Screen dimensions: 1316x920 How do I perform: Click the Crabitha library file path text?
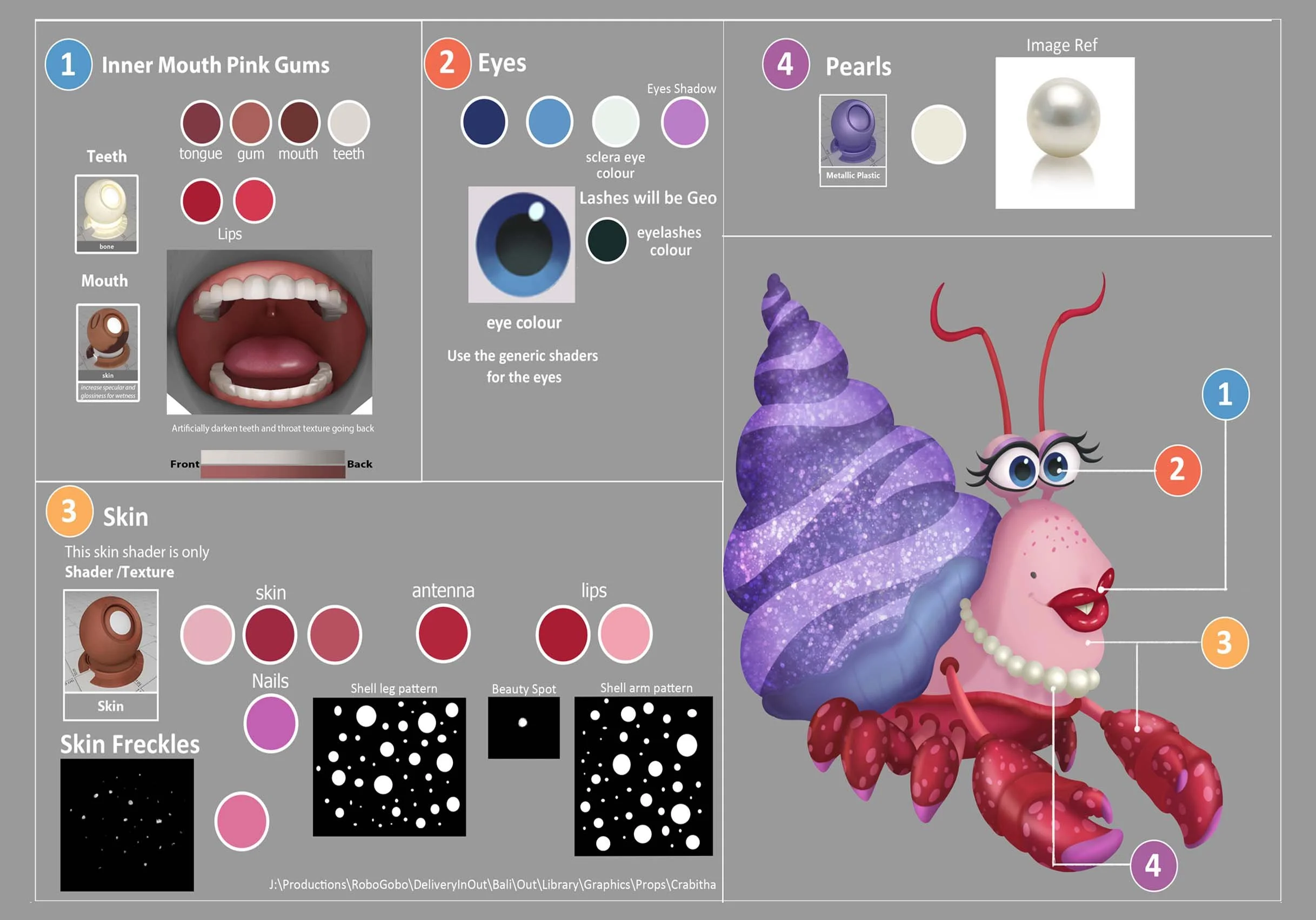pyautogui.click(x=492, y=884)
